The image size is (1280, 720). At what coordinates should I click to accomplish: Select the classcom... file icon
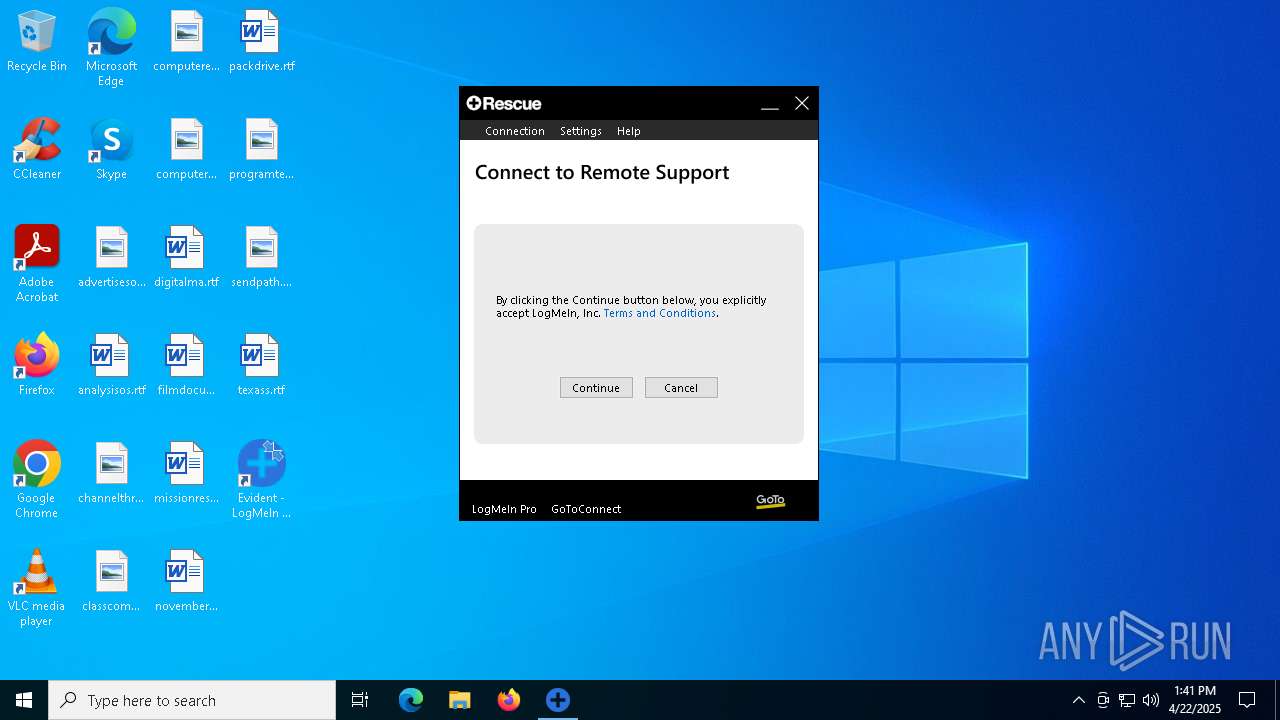click(112, 582)
